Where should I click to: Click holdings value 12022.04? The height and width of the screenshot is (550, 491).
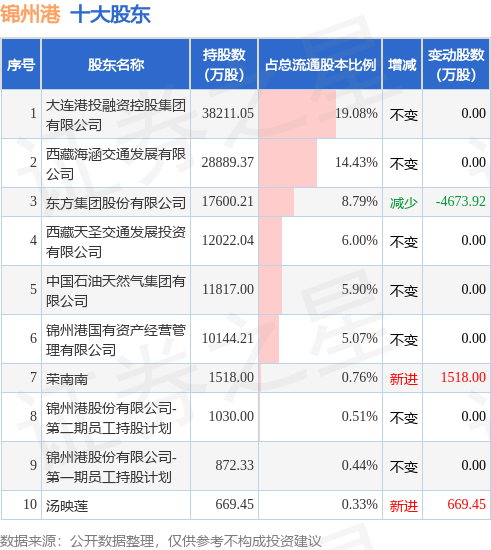click(228, 240)
